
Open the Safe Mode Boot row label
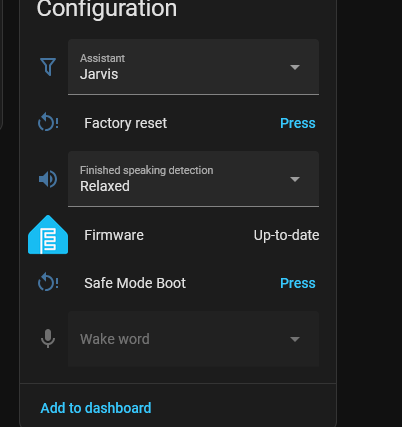pyautogui.click(x=135, y=283)
